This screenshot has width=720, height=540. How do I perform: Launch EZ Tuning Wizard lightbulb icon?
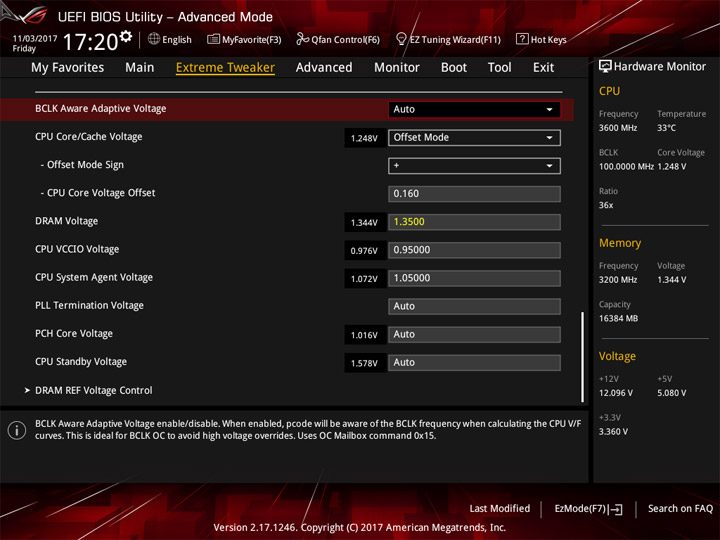click(x=401, y=39)
